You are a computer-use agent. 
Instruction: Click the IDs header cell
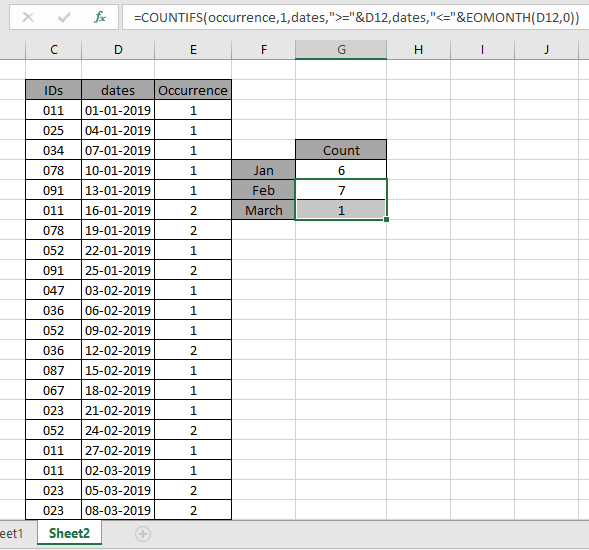coord(54,90)
